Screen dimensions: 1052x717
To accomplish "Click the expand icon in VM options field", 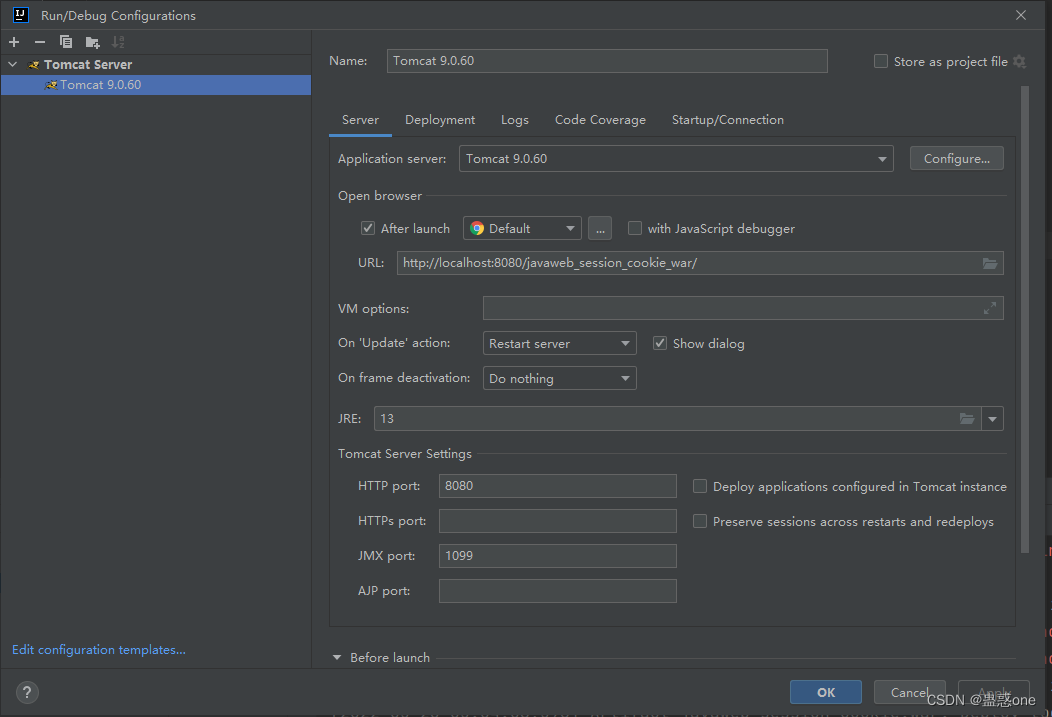I will 989,308.
